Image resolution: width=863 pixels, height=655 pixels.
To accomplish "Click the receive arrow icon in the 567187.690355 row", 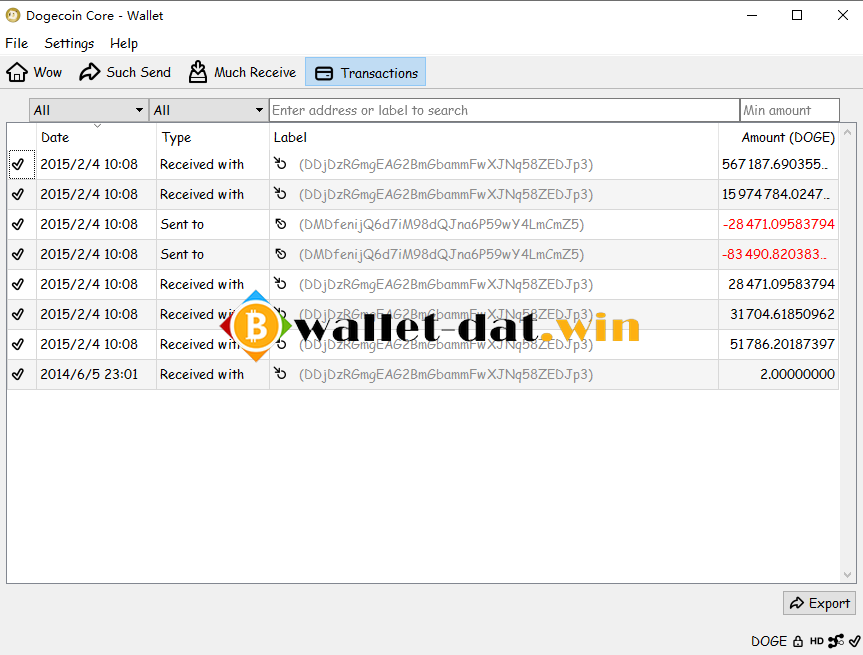I will [x=281, y=163].
